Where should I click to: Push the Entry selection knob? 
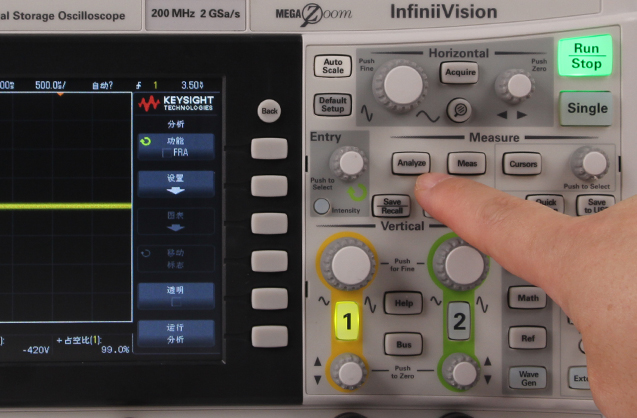pyautogui.click(x=349, y=163)
